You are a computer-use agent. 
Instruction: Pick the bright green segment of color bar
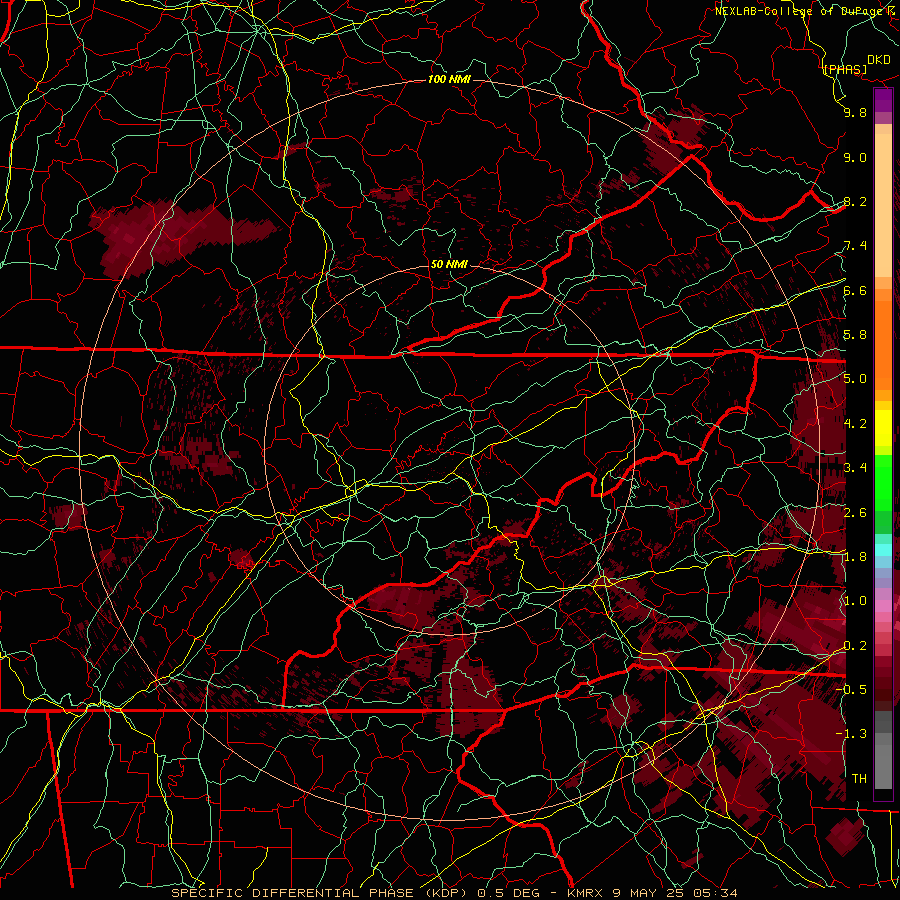pos(883,483)
